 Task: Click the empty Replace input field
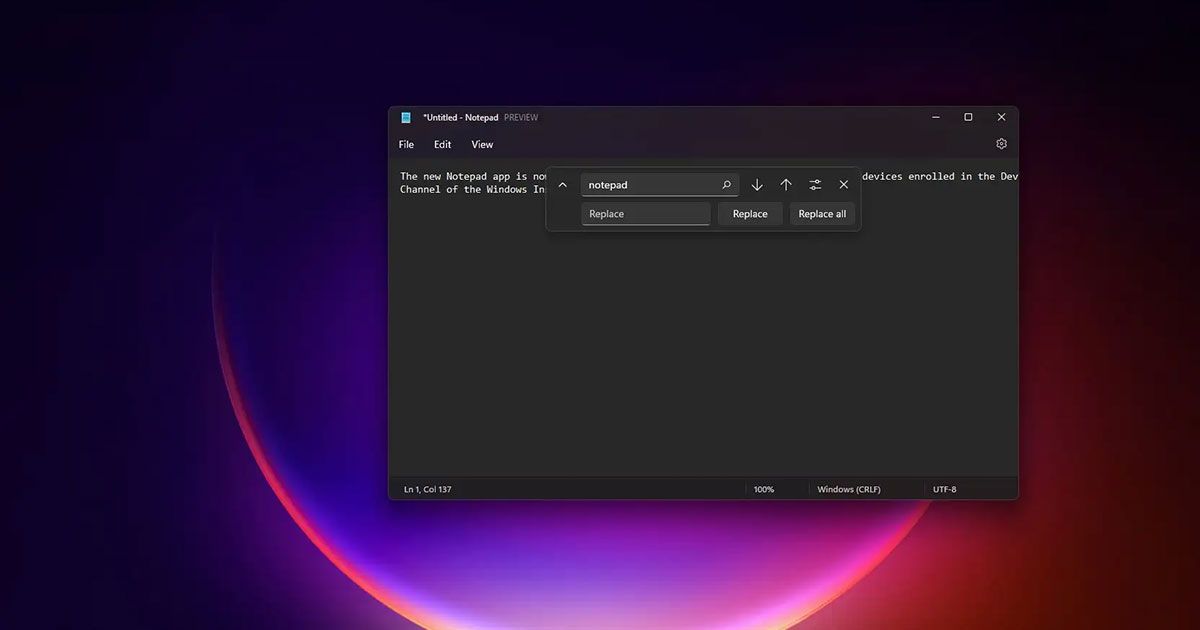[x=645, y=213]
